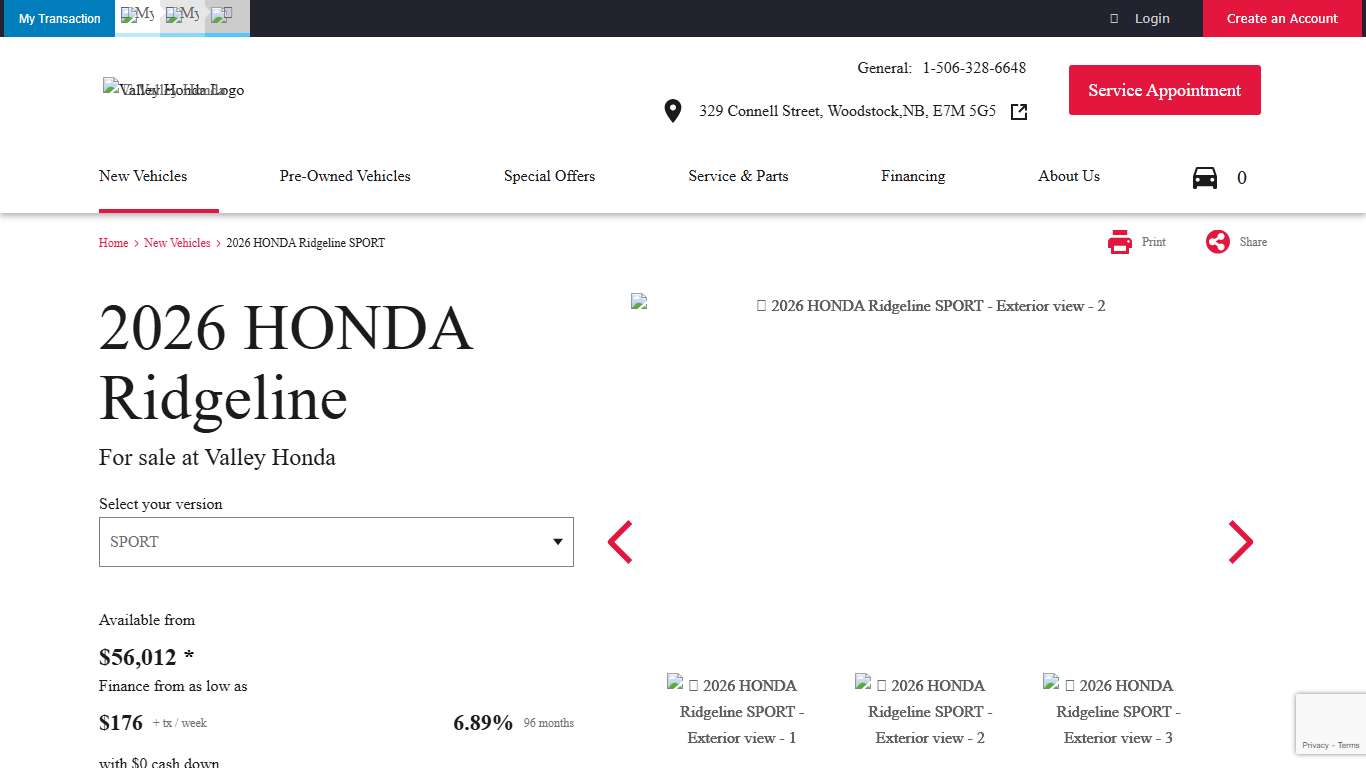Click the login person icon
This screenshot has width=1366, height=768.
click(x=1113, y=18)
